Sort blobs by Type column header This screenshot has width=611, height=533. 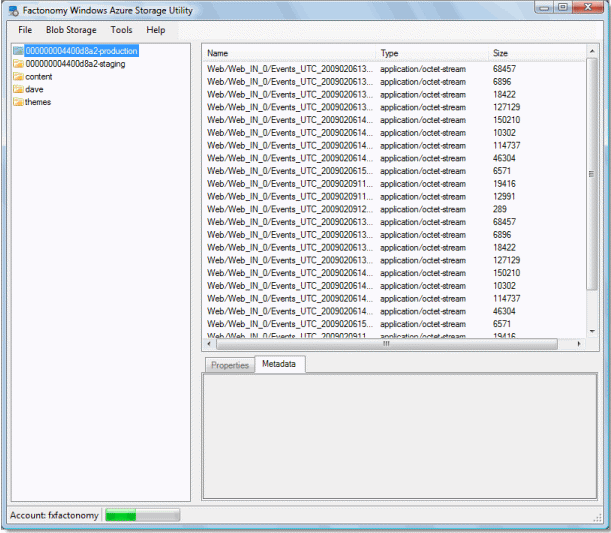click(432, 53)
